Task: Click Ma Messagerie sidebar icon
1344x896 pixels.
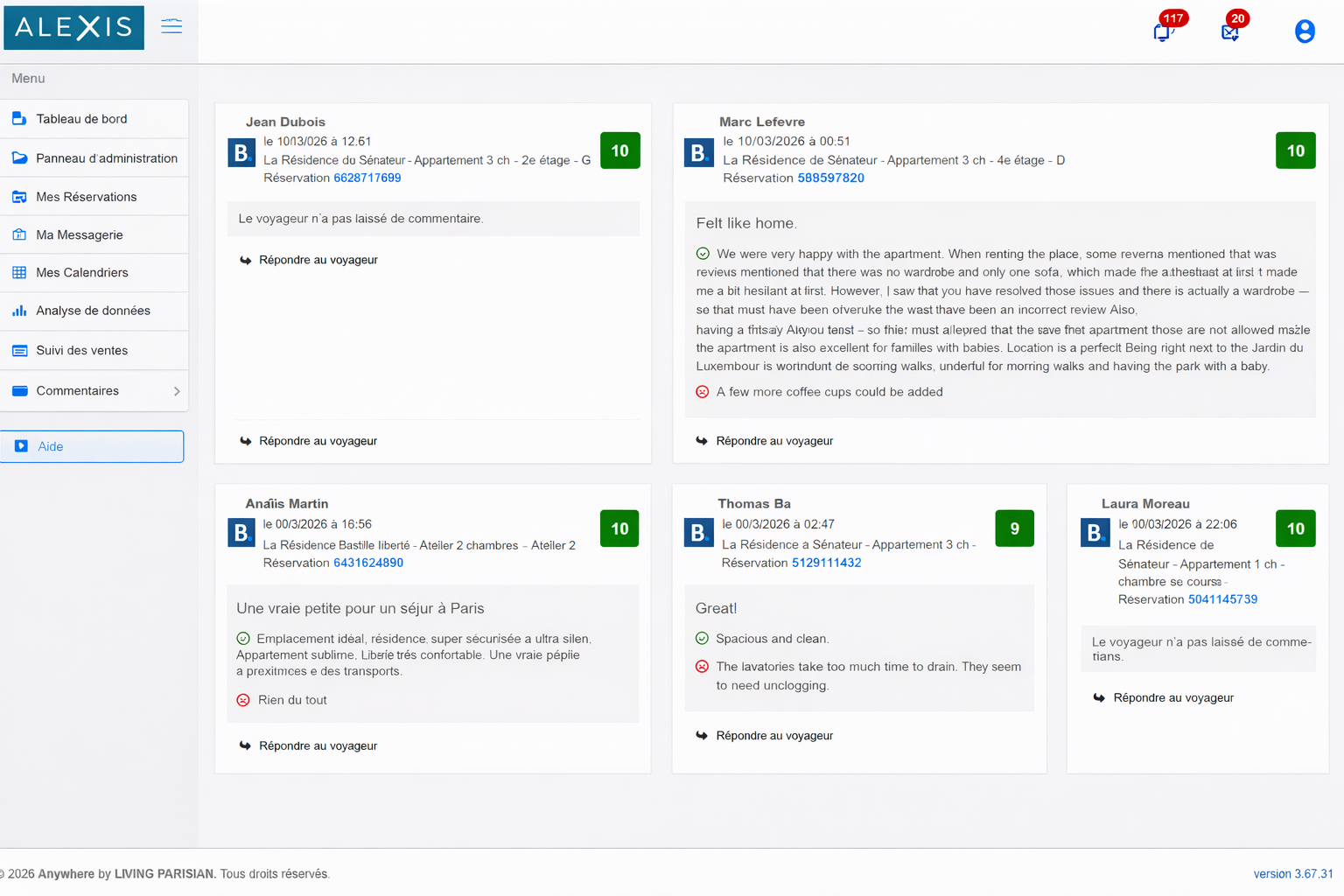Action: point(19,234)
